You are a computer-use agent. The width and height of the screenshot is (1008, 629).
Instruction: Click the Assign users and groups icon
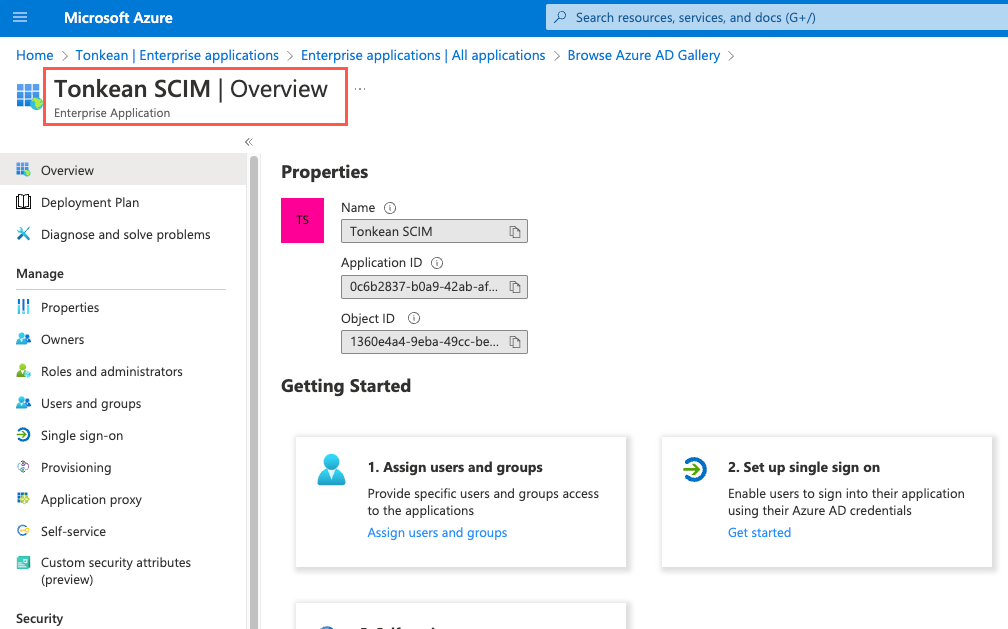331,468
